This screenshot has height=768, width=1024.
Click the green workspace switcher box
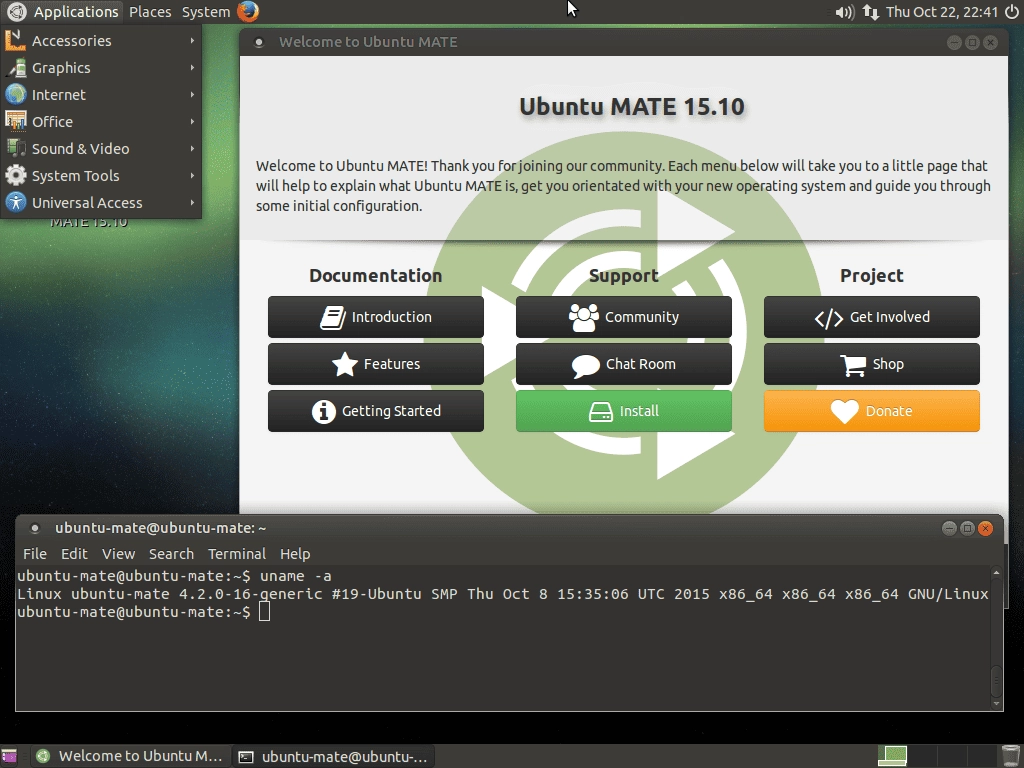pyautogui.click(x=892, y=756)
